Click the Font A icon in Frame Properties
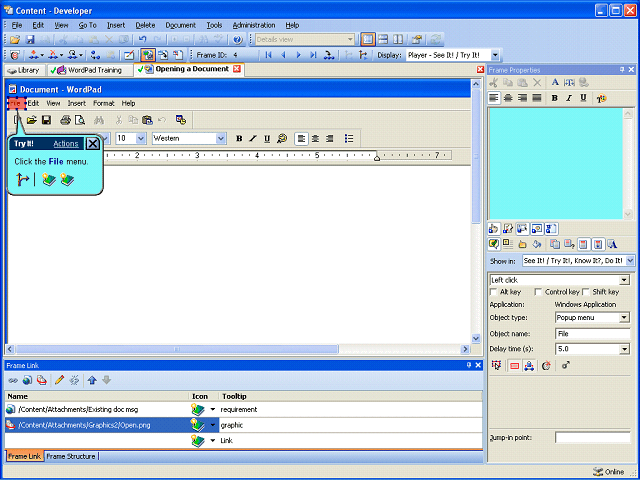The image size is (640, 480). (x=555, y=82)
